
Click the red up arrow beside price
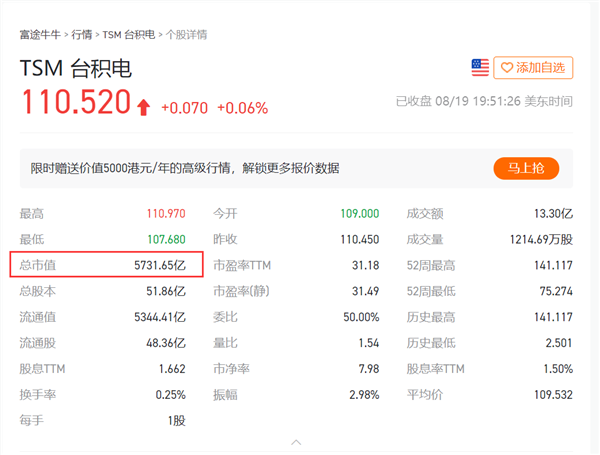[x=144, y=105]
